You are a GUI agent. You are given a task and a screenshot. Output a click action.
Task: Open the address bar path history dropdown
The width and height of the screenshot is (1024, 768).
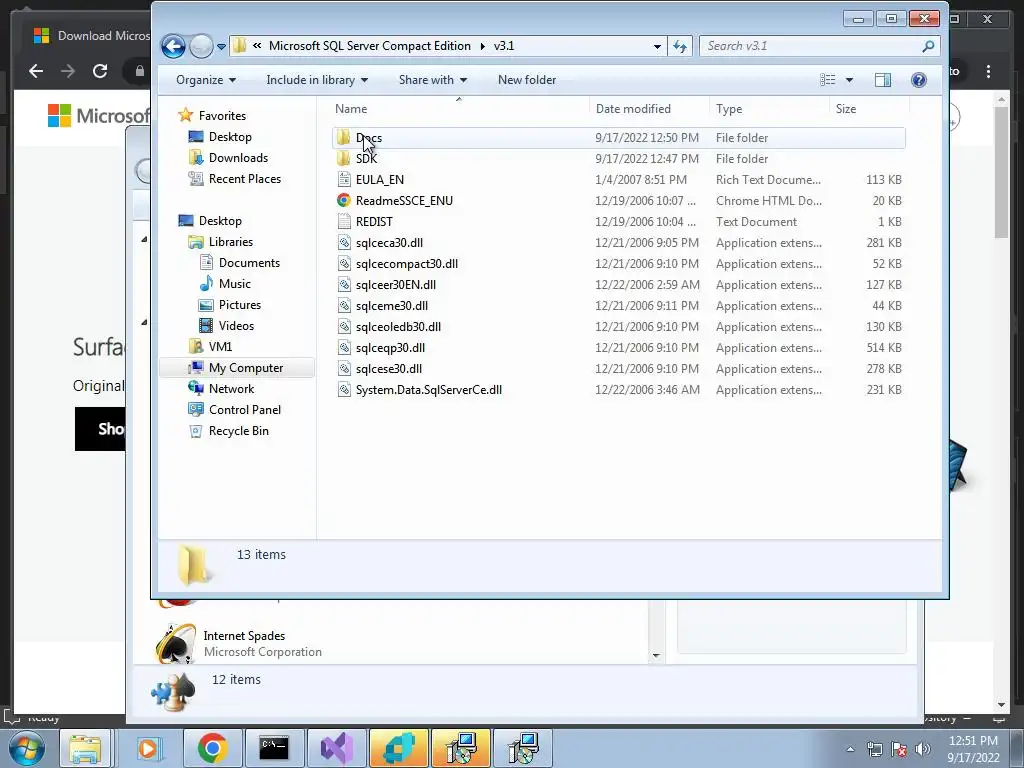[x=656, y=46]
